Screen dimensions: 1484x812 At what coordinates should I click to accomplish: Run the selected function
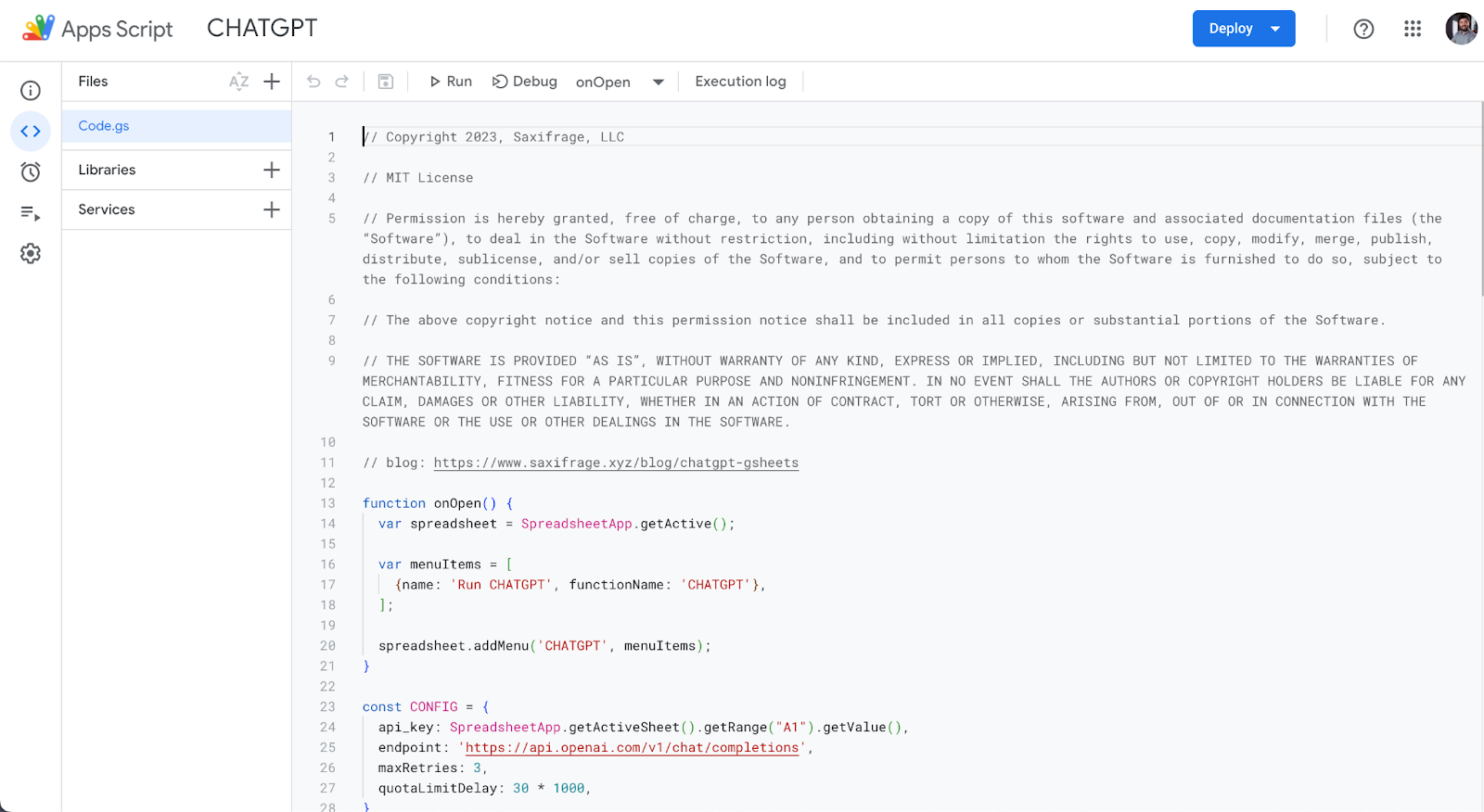pyautogui.click(x=451, y=82)
